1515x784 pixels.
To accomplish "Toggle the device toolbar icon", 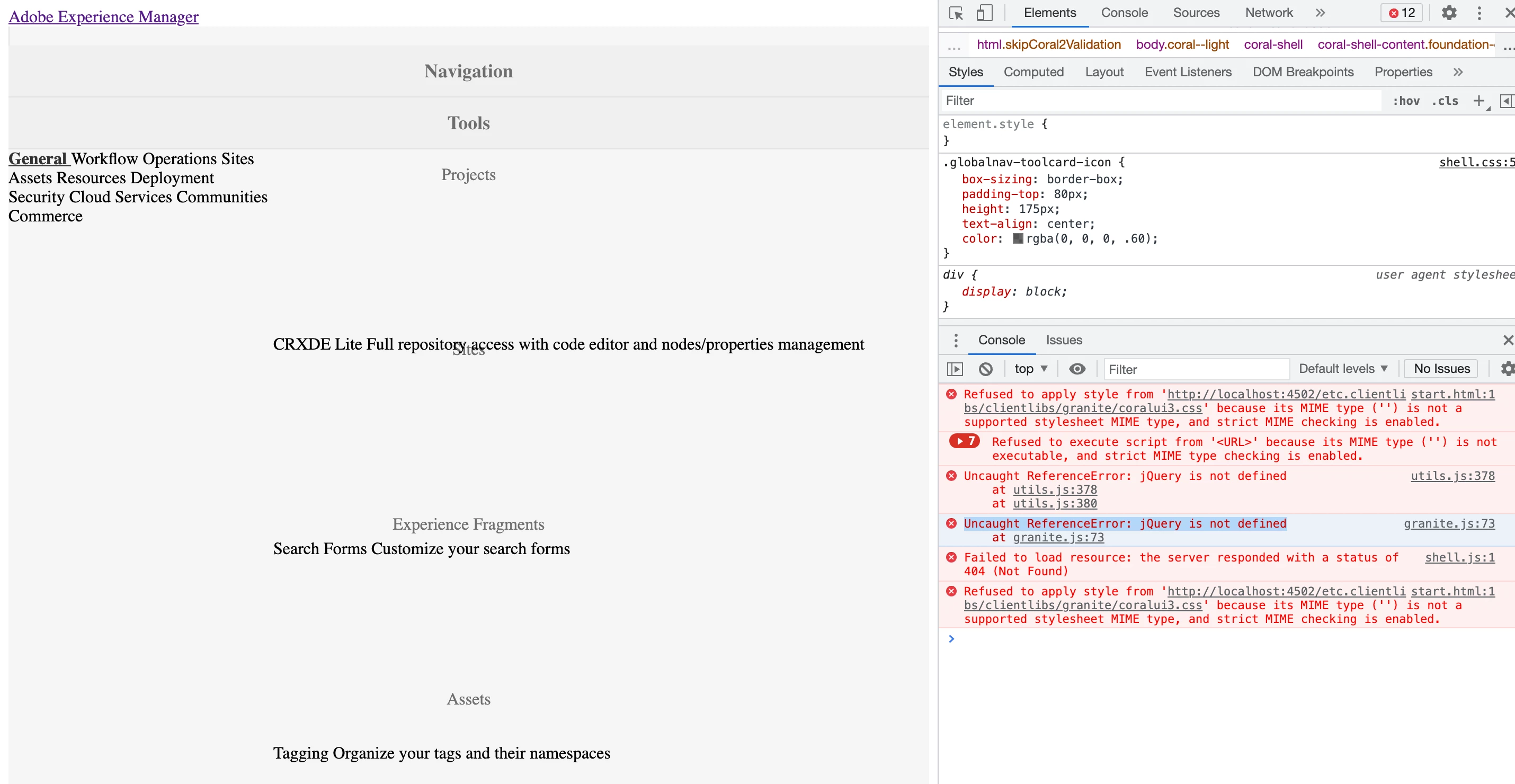I will (984, 13).
